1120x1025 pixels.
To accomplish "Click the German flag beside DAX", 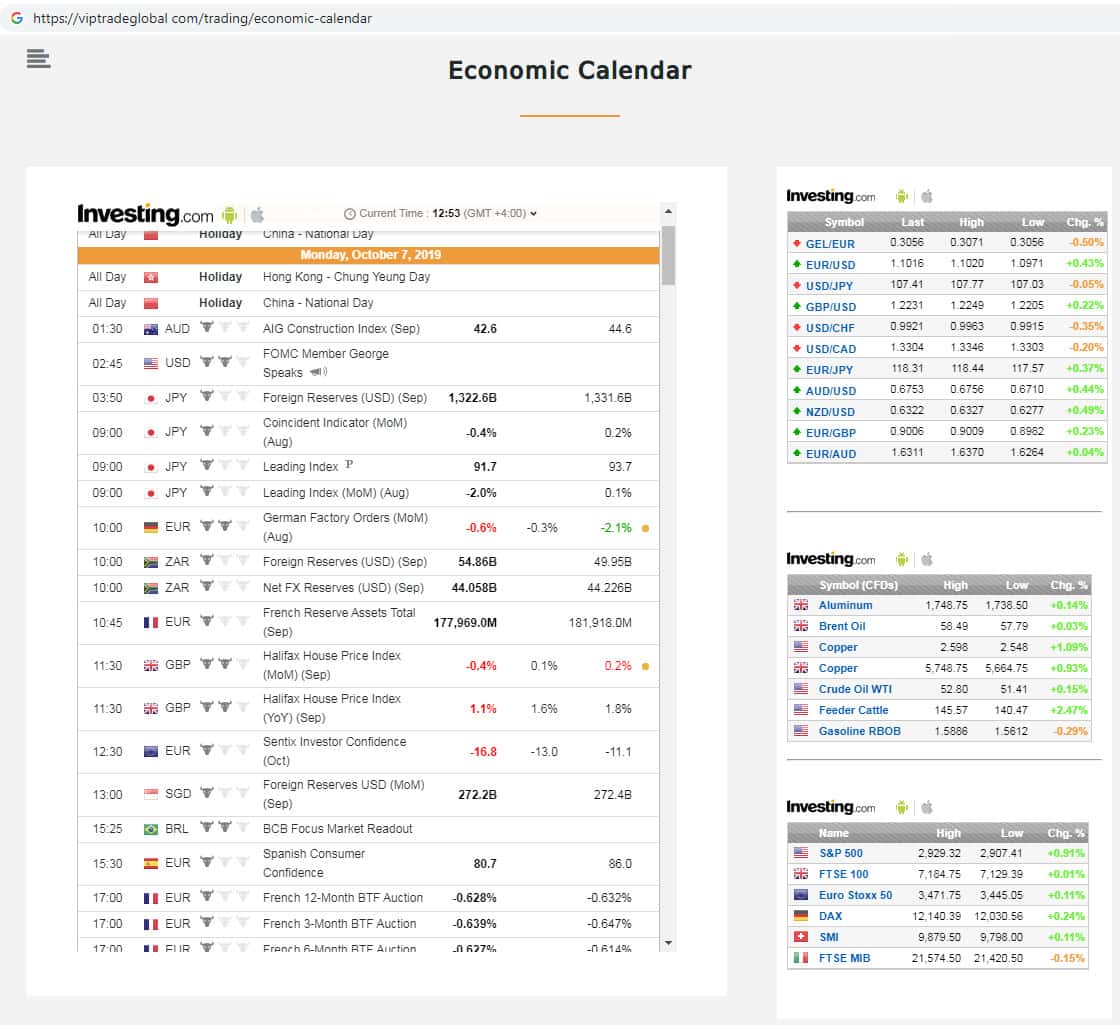I will (x=801, y=915).
